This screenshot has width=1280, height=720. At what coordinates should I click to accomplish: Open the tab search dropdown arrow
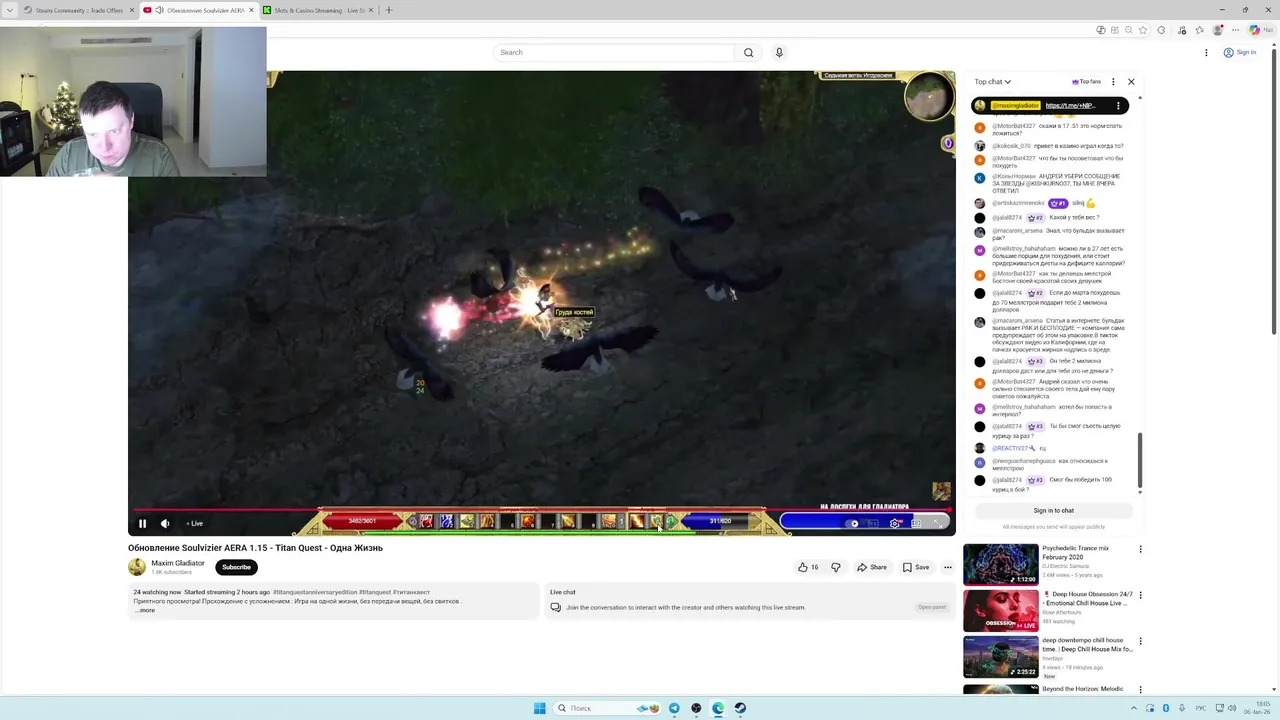pyautogui.click(x=9, y=10)
